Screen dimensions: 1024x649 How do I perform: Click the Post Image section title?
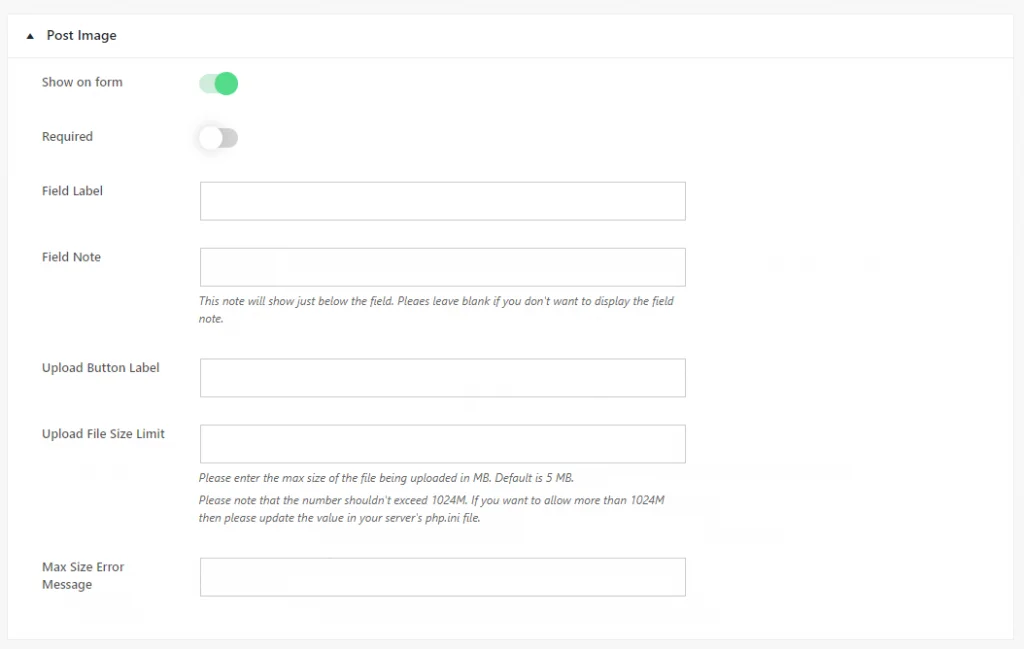[82, 36]
